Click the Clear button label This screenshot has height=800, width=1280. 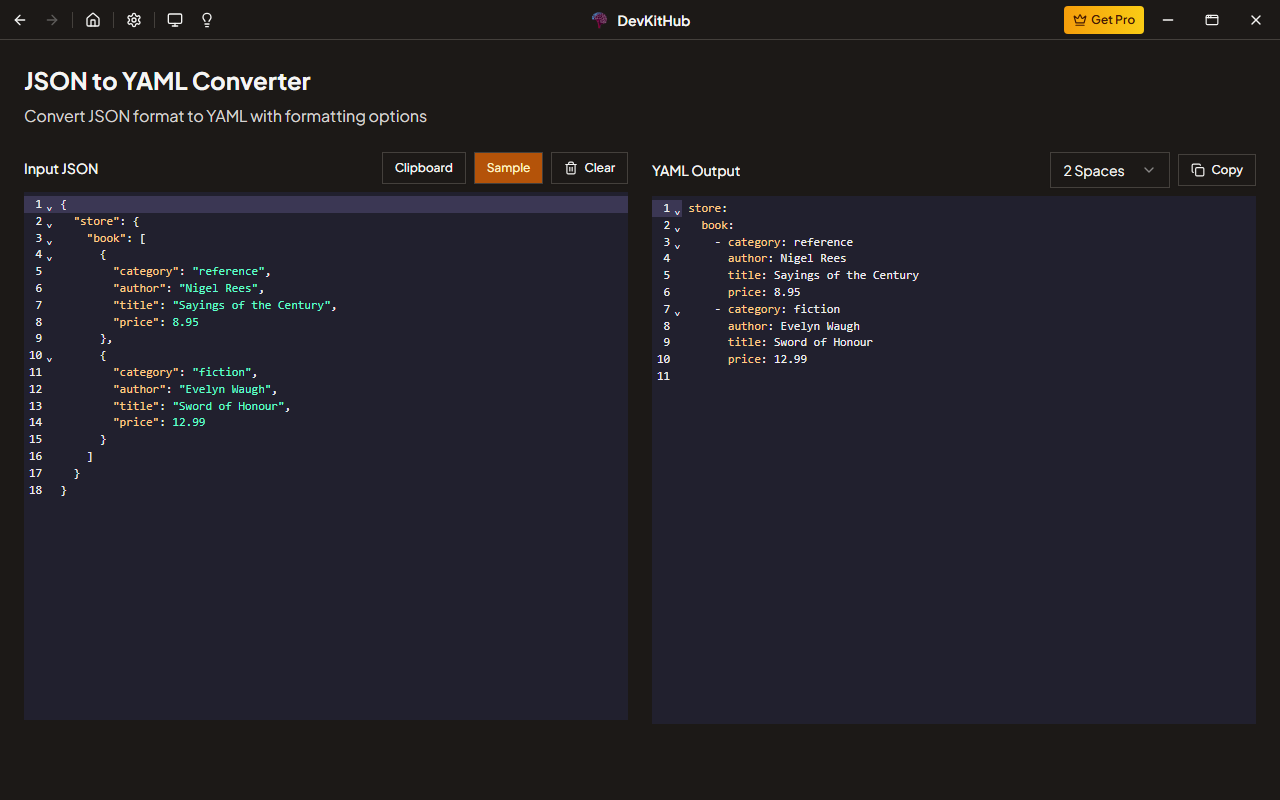tap(600, 168)
